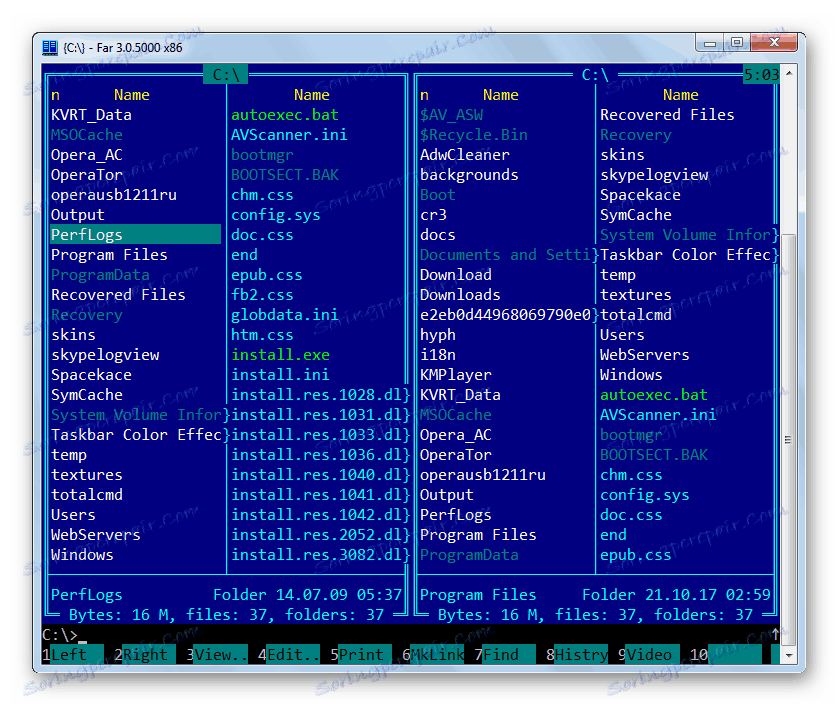839x706 pixels.
Task: Maximize the Far Manager window
Action: click(737, 43)
